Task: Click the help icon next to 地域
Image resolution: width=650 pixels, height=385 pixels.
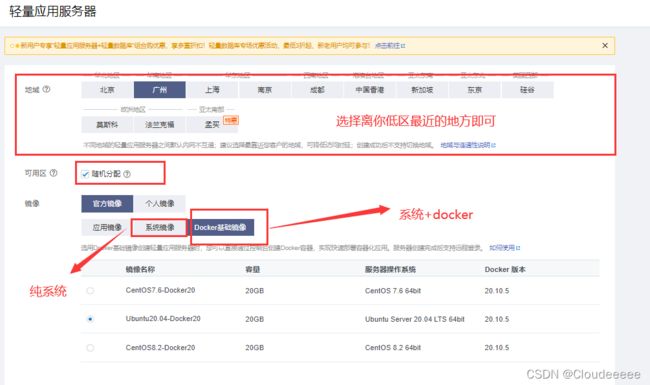Action: pos(46,89)
